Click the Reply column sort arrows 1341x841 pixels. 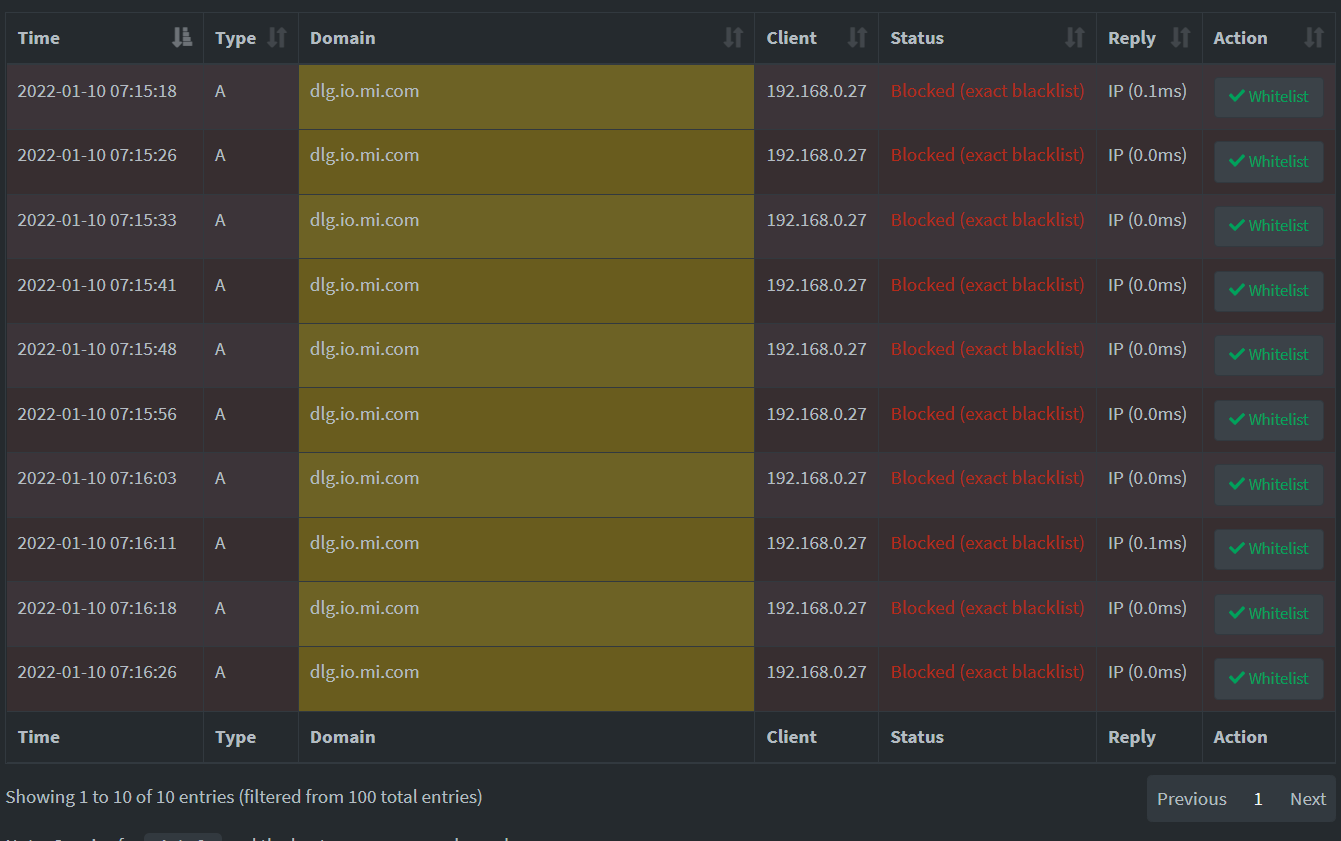[x=1180, y=38]
